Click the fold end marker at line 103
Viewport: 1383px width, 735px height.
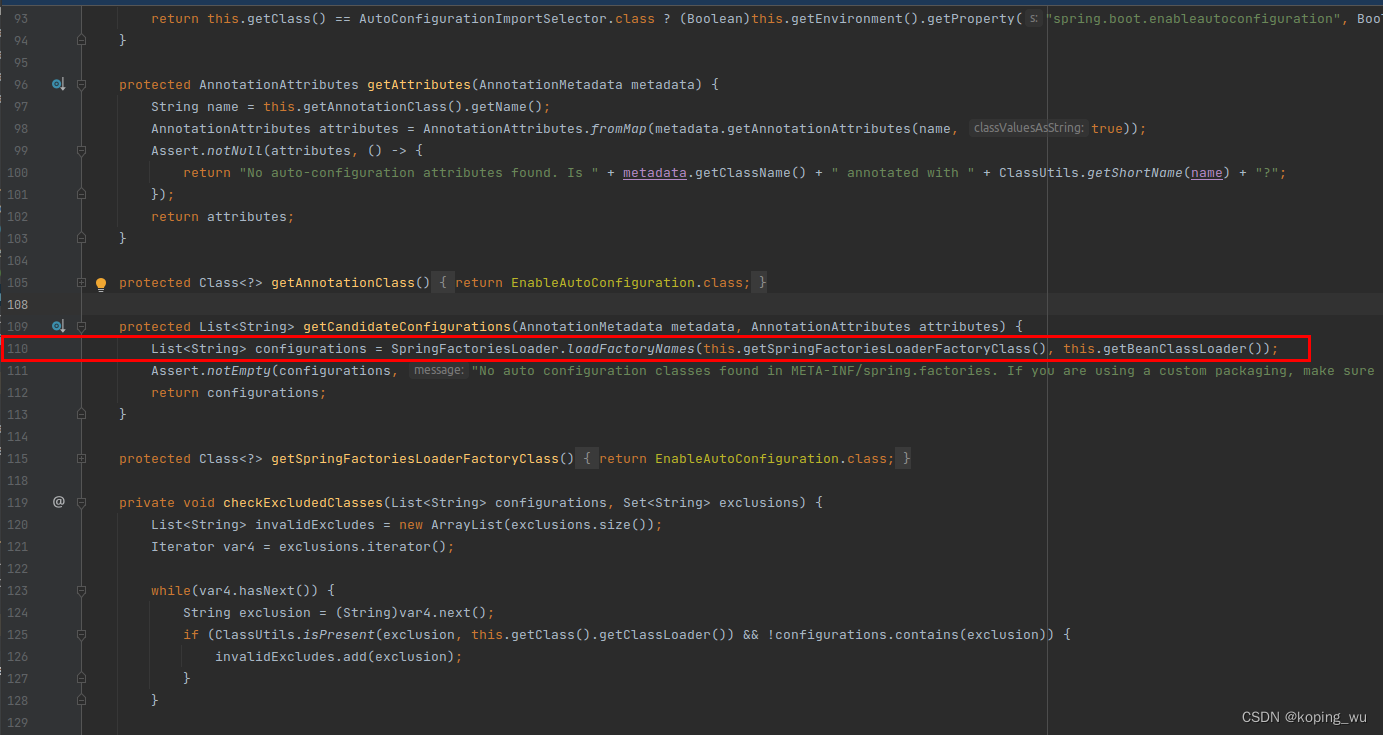82,239
